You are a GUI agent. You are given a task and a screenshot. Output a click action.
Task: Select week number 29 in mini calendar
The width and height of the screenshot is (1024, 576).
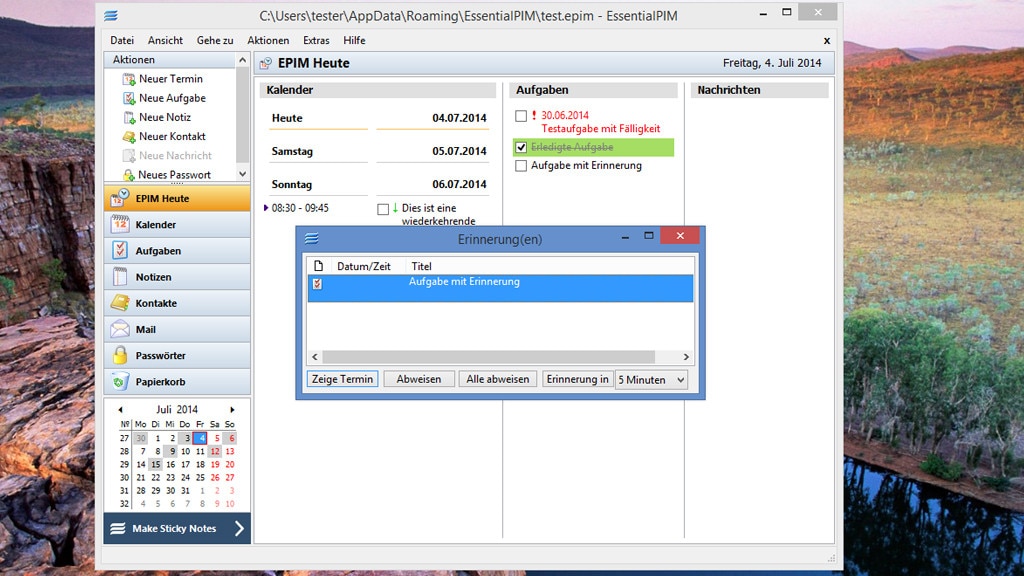coord(124,464)
